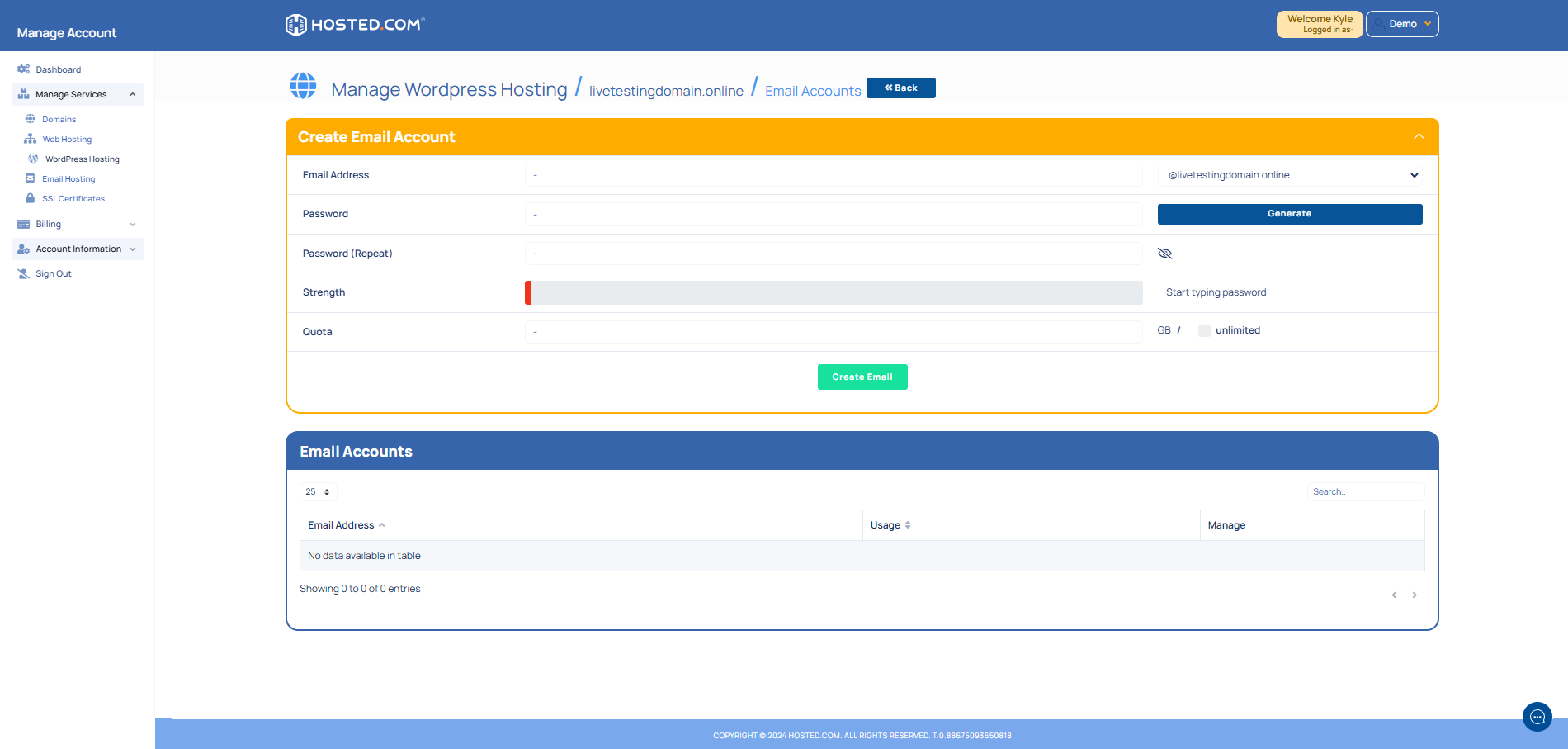Click the Hosted.com logo
Viewport: 1568px width, 749px height.
coord(354,24)
